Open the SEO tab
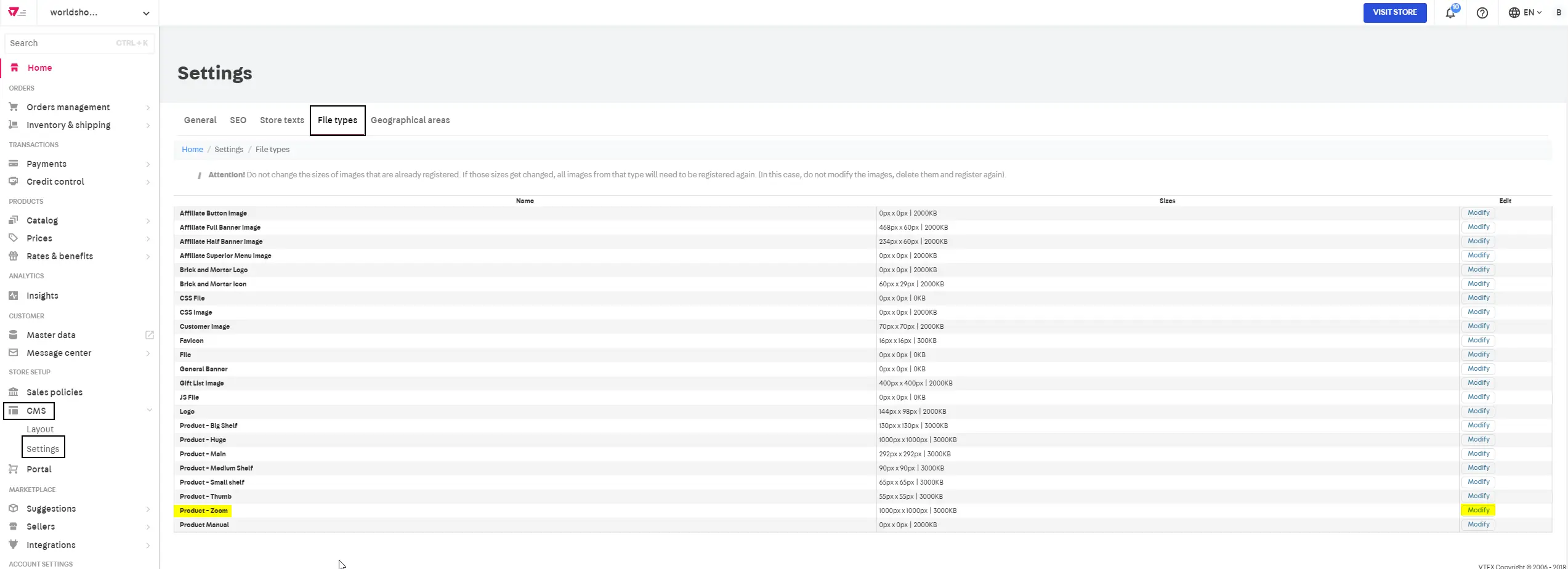This screenshot has height=569, width=1568. pyautogui.click(x=238, y=120)
